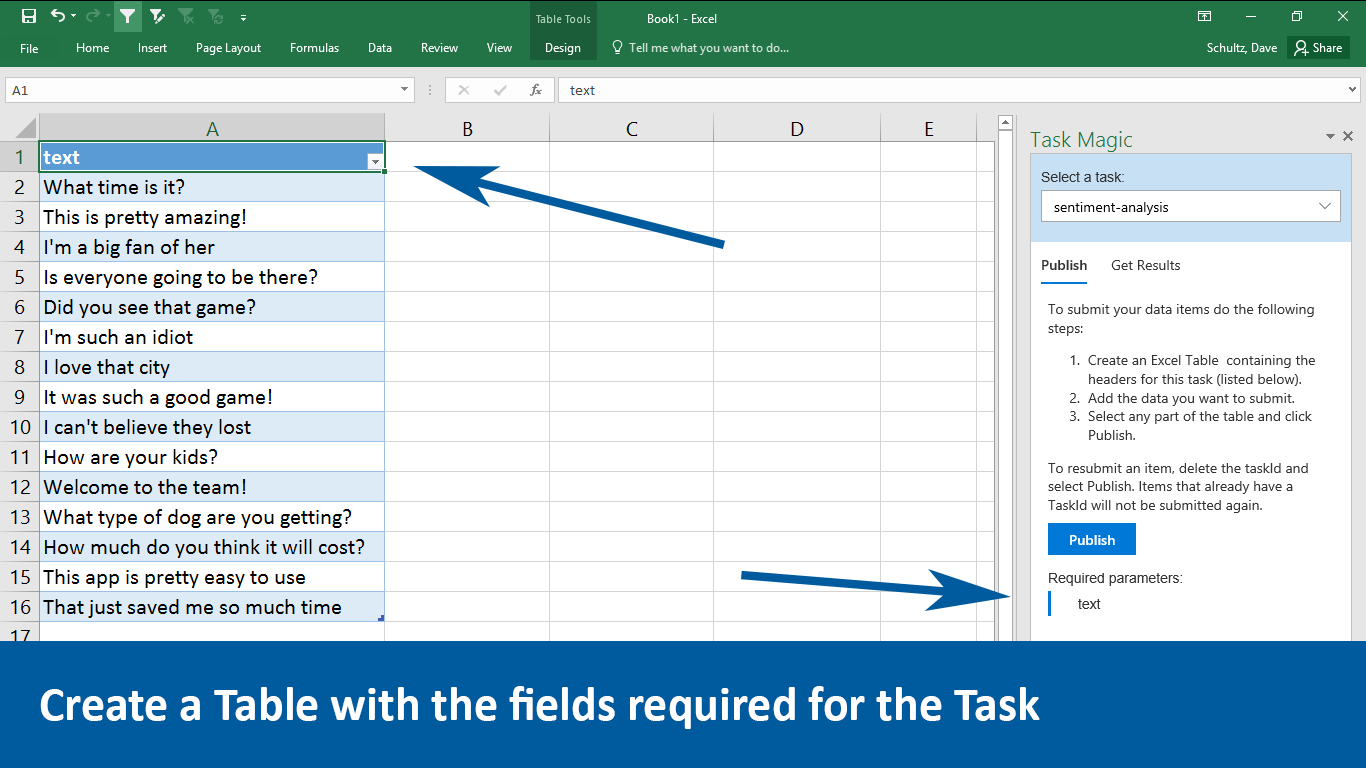Click the Enter checkmark beside the formula bar
This screenshot has height=768, width=1366.
tap(500, 90)
